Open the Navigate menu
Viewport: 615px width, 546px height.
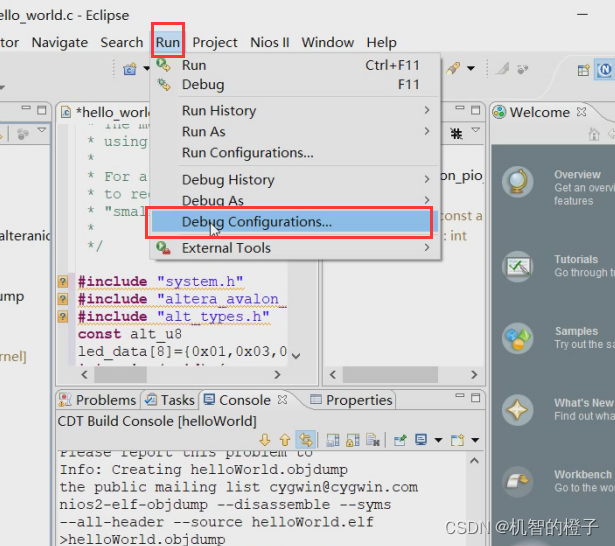pos(60,42)
